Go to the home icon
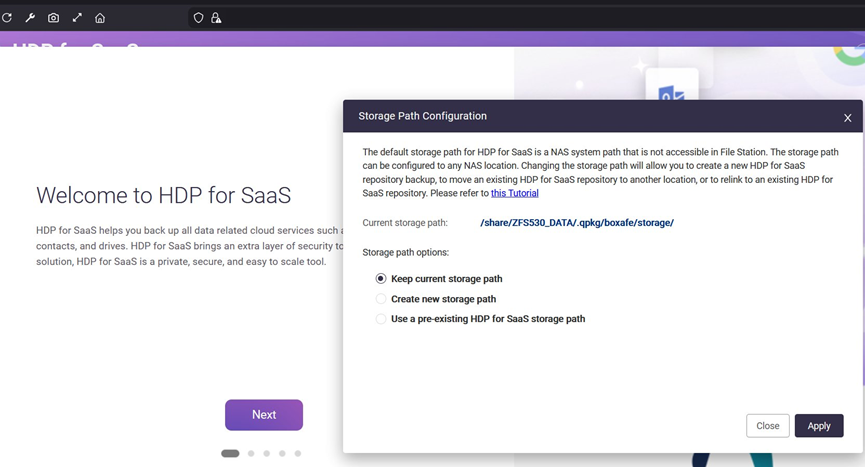The width and height of the screenshot is (865, 467). point(100,18)
